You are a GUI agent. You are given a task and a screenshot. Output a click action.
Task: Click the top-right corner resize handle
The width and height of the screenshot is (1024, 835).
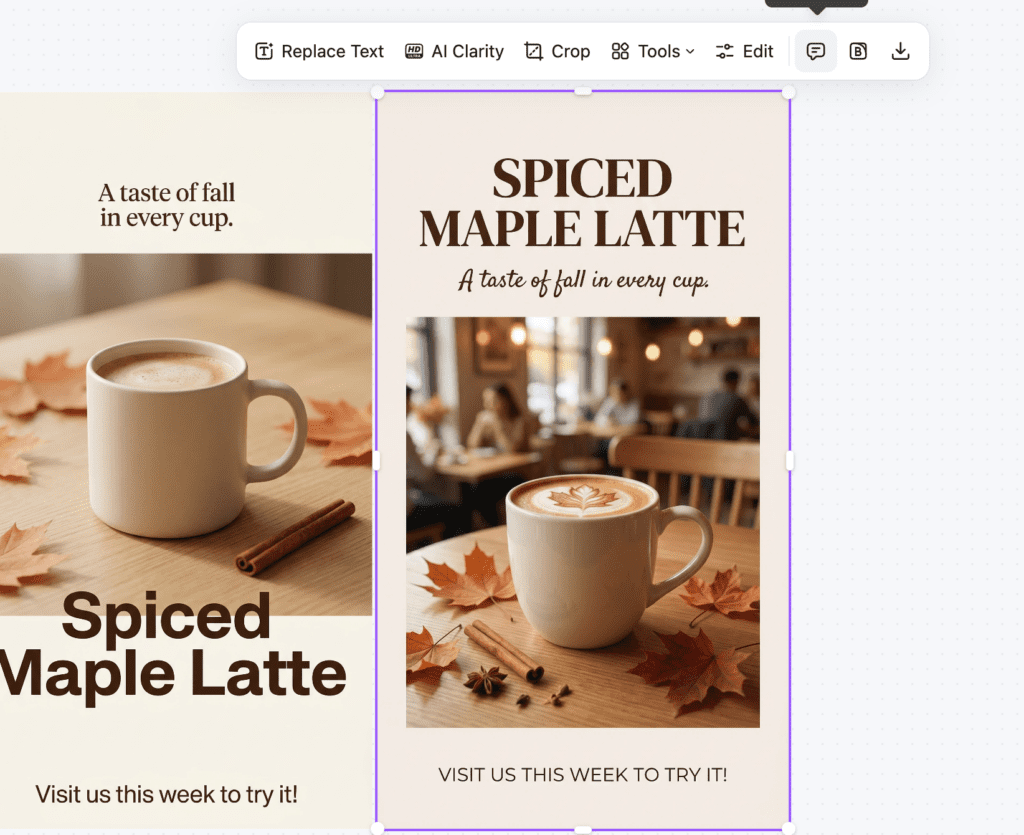789,92
